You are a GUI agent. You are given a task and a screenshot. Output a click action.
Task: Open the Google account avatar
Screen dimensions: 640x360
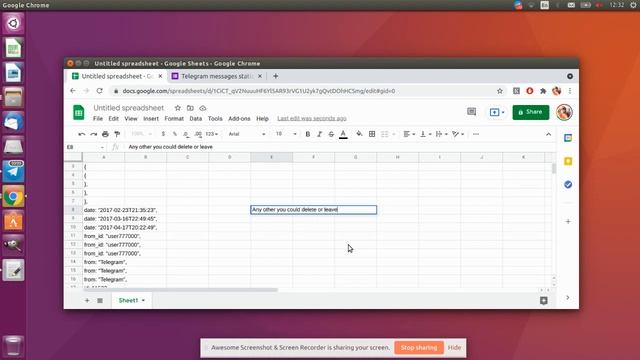click(x=564, y=112)
